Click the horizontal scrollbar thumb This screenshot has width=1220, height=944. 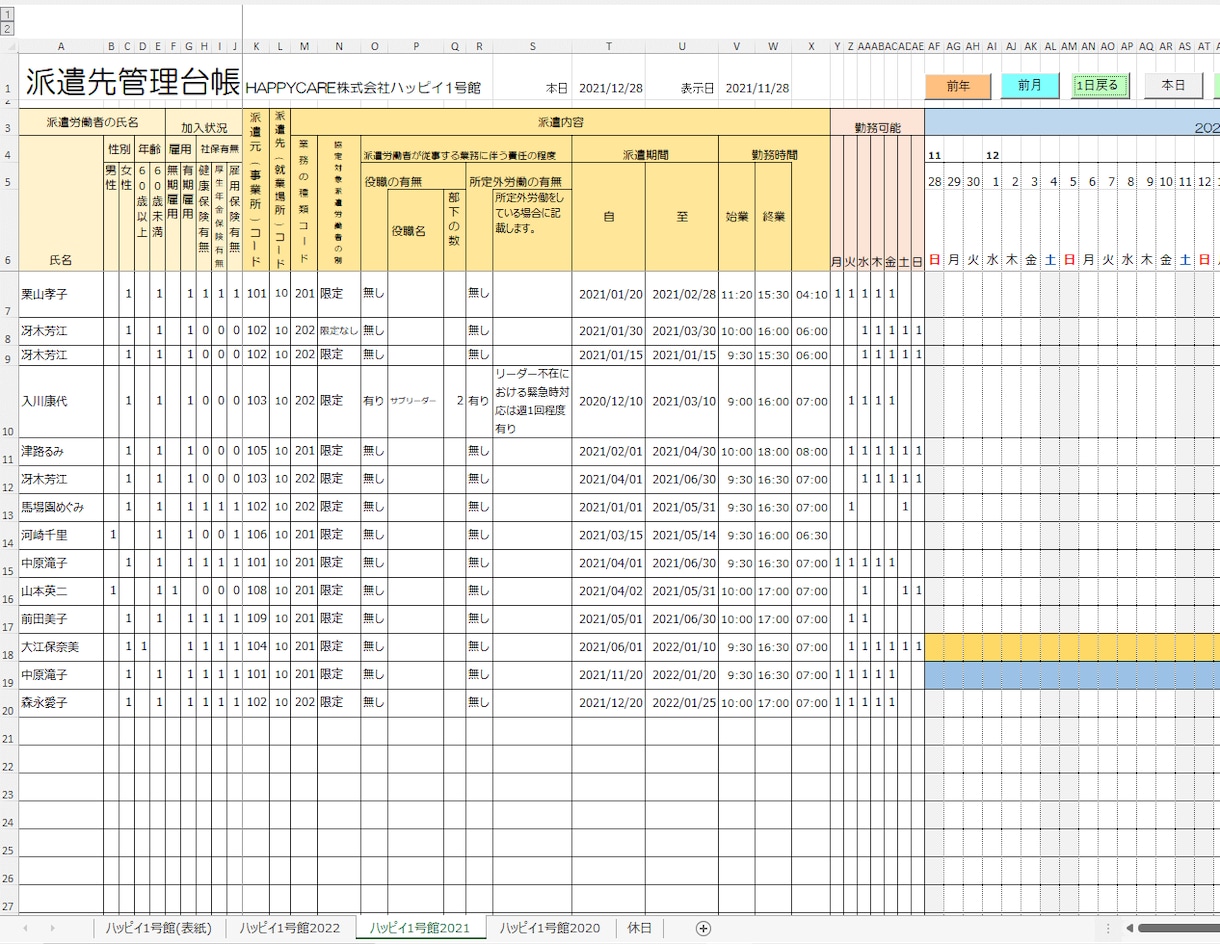pyautogui.click(x=1178, y=928)
